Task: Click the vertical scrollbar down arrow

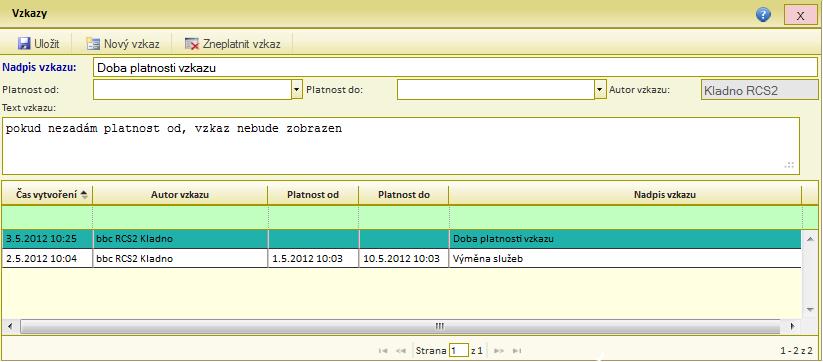Action: click(x=810, y=310)
